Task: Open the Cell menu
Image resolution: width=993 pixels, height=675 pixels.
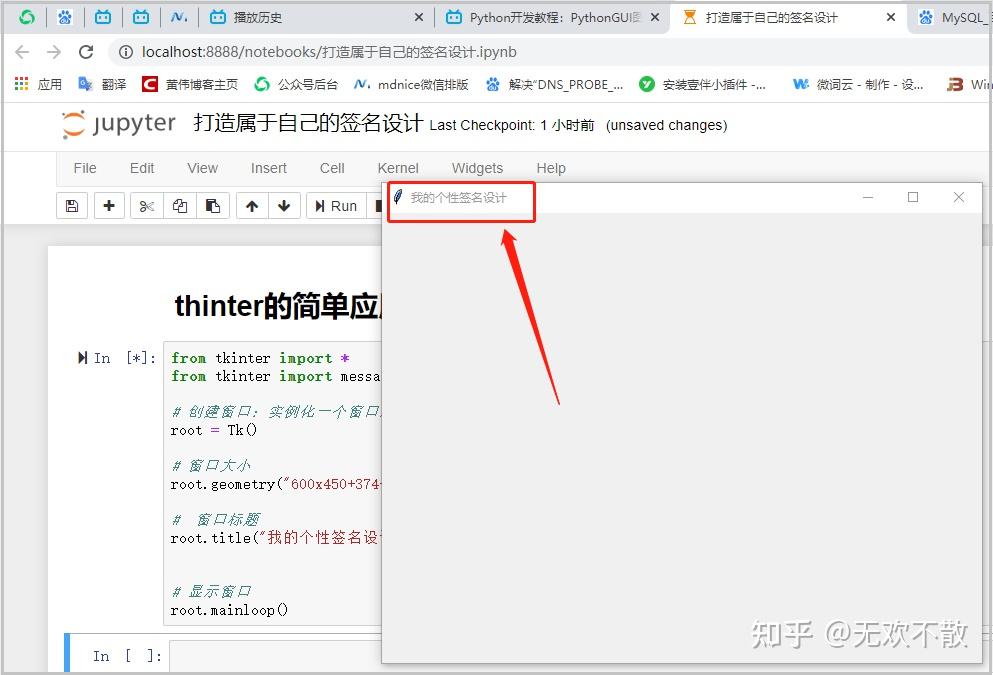Action: pos(331,168)
